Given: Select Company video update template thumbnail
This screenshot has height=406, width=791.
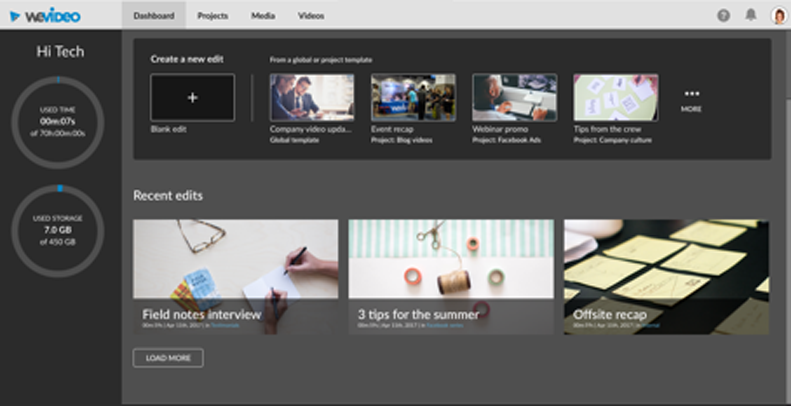Looking at the screenshot, I should pos(311,98).
